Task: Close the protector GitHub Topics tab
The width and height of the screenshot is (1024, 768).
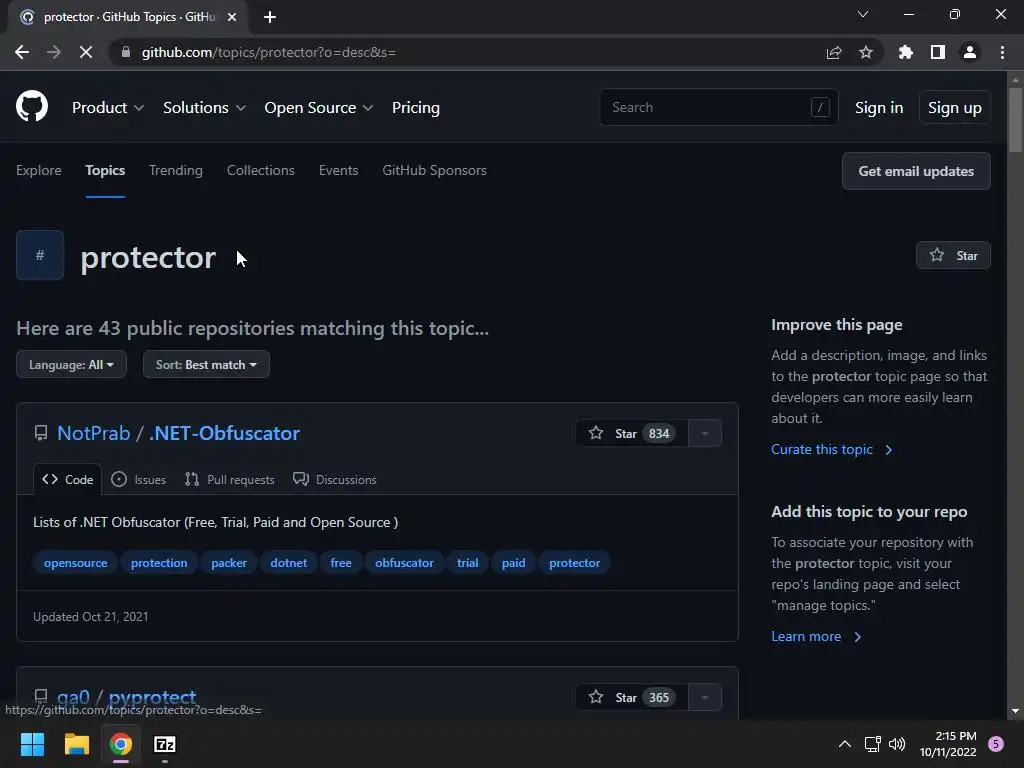Action: coord(232,17)
